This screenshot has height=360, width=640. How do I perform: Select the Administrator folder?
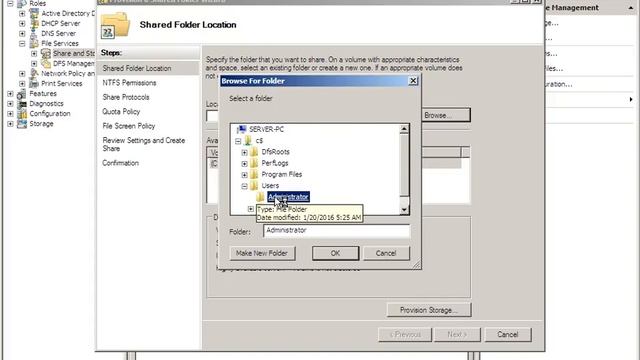click(x=288, y=197)
